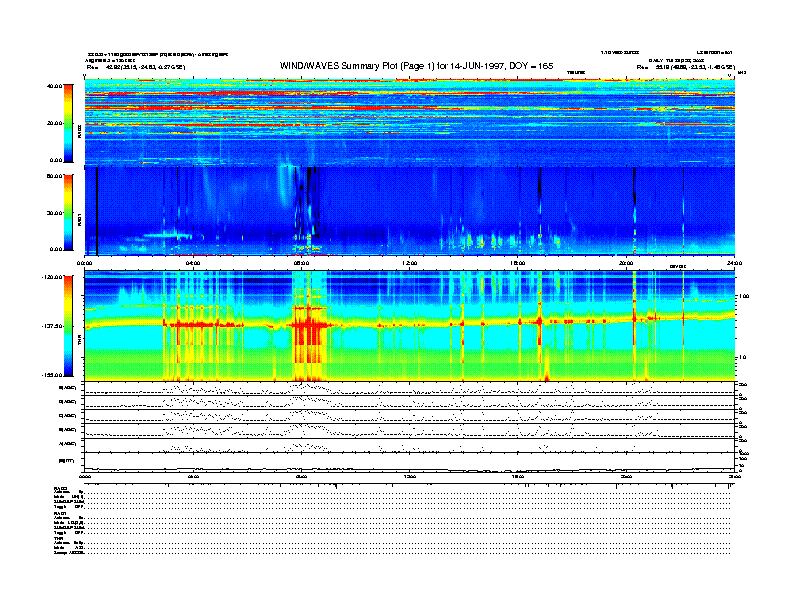Click the bottom flat-line panel above the lower time axis
Viewport: 792px width, 612px height.
click(x=410, y=463)
